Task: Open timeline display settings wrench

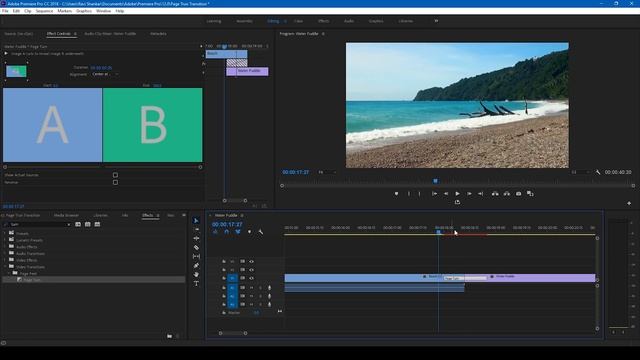Action: (261, 232)
